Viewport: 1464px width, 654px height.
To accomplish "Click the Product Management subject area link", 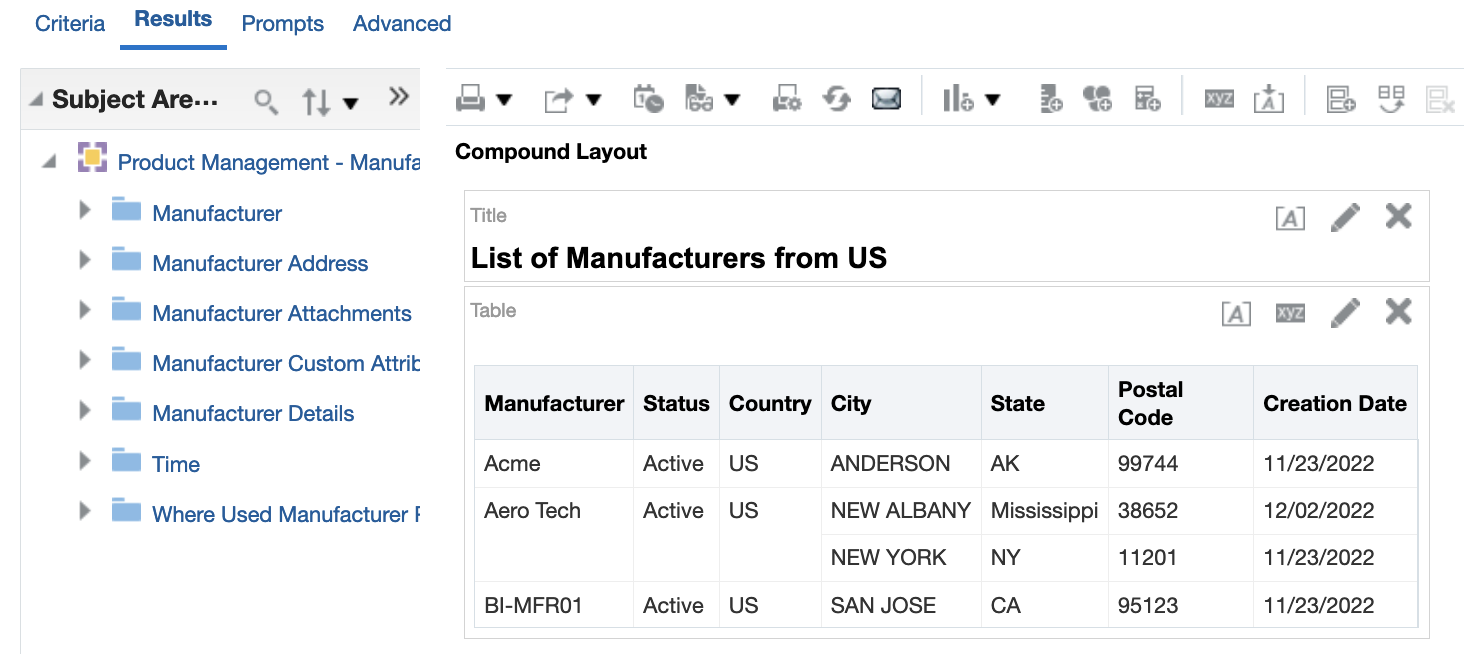I will [268, 162].
